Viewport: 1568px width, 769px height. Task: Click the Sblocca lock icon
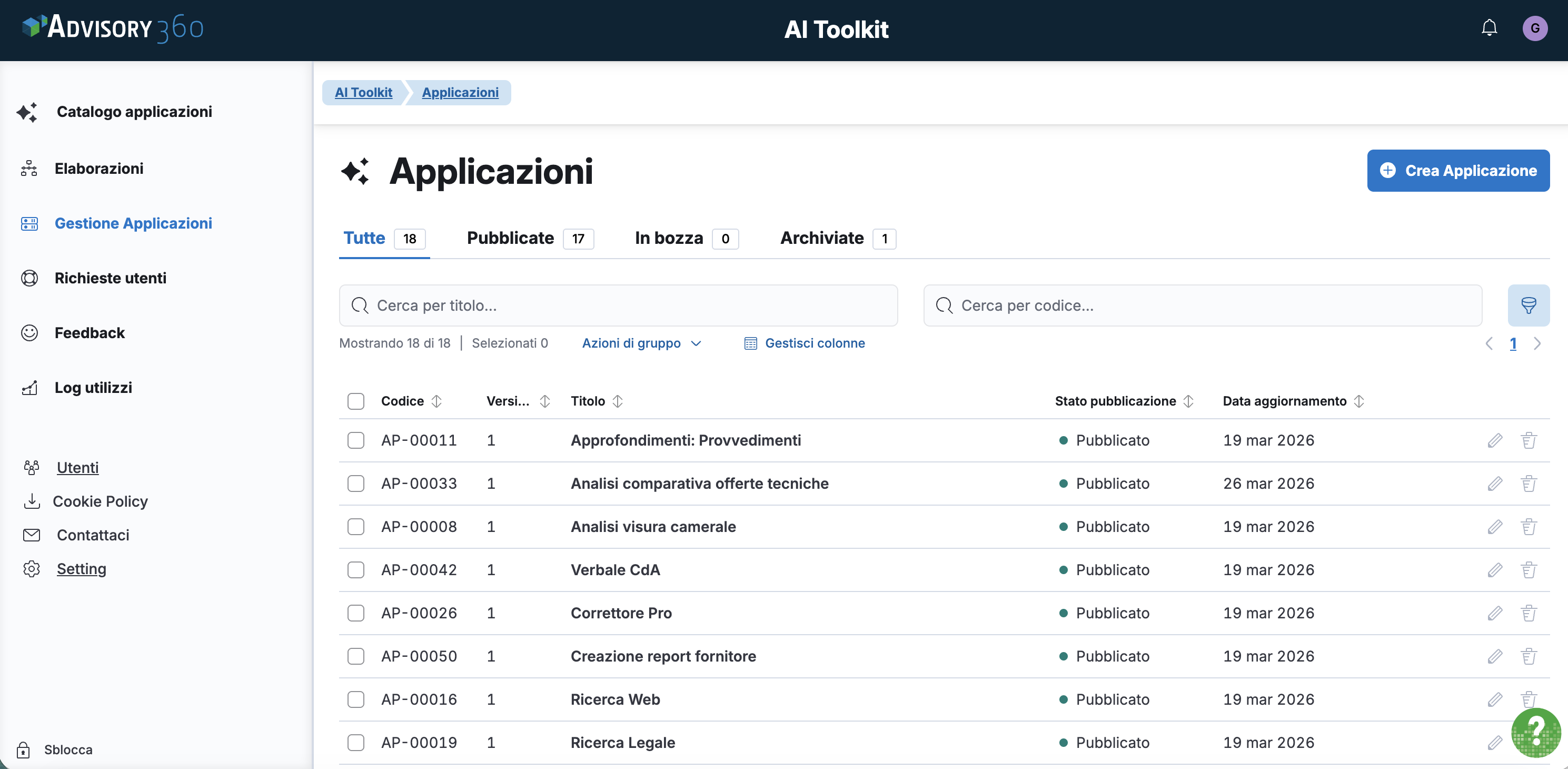[x=23, y=750]
